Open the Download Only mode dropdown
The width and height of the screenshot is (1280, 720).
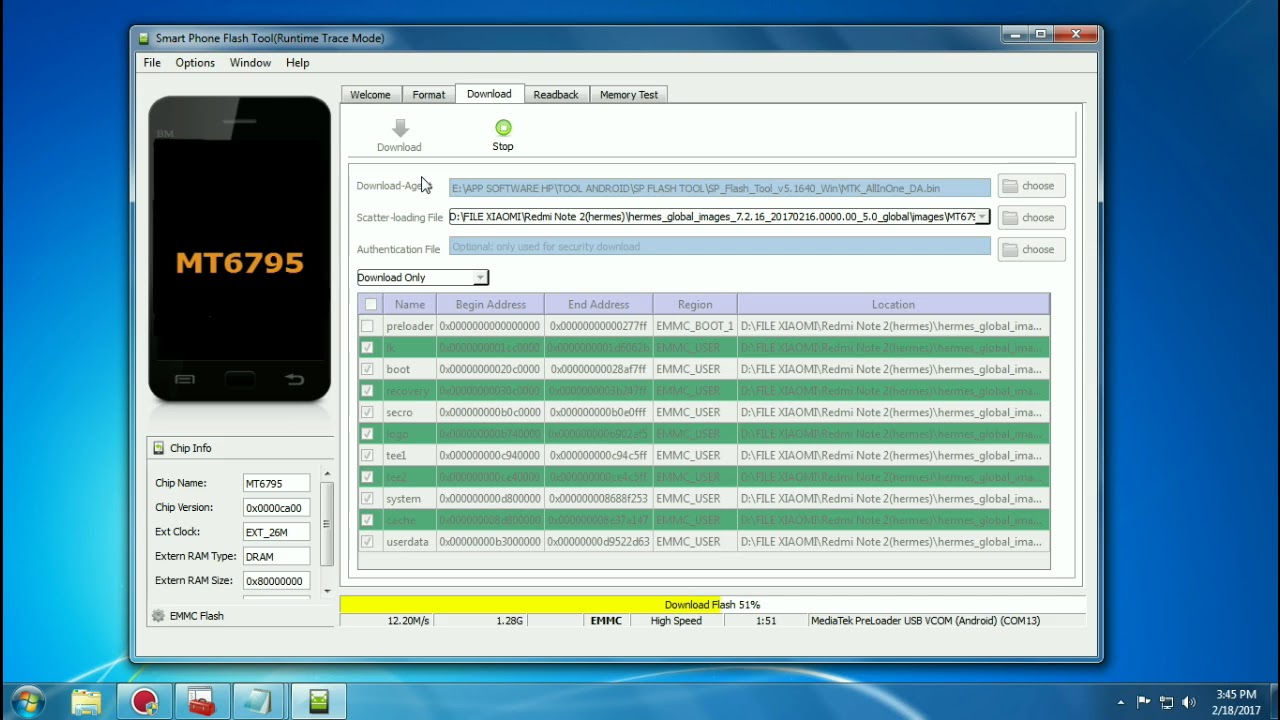422,277
